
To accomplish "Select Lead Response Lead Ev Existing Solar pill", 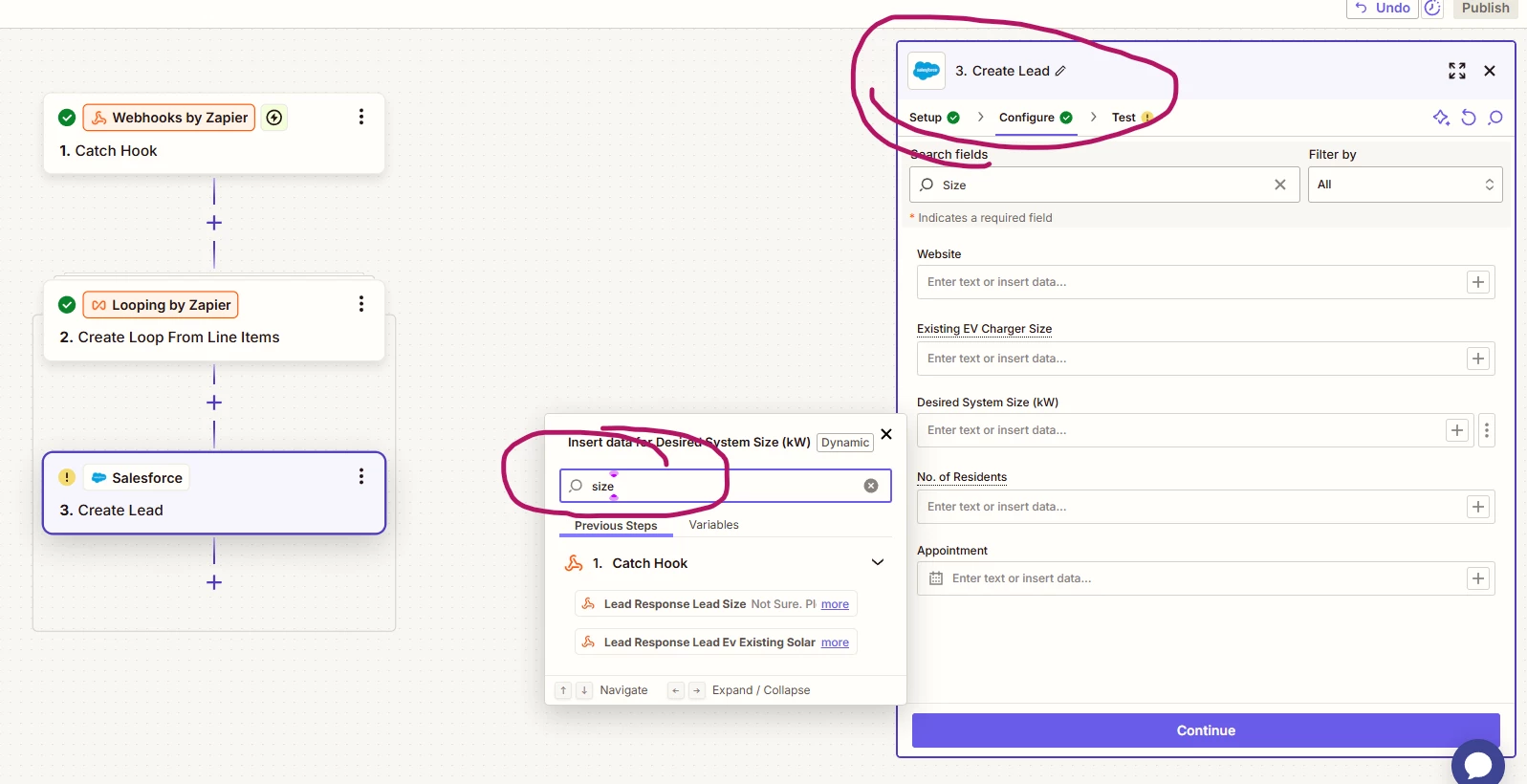I will (715, 642).
